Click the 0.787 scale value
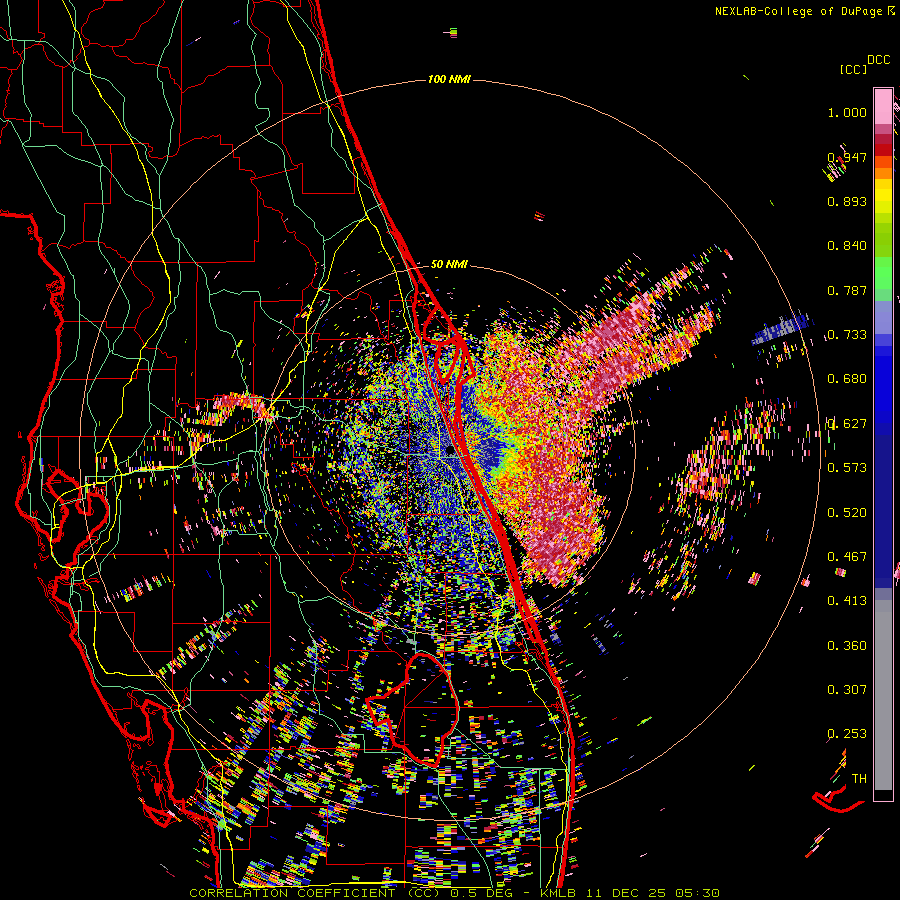 (847, 290)
